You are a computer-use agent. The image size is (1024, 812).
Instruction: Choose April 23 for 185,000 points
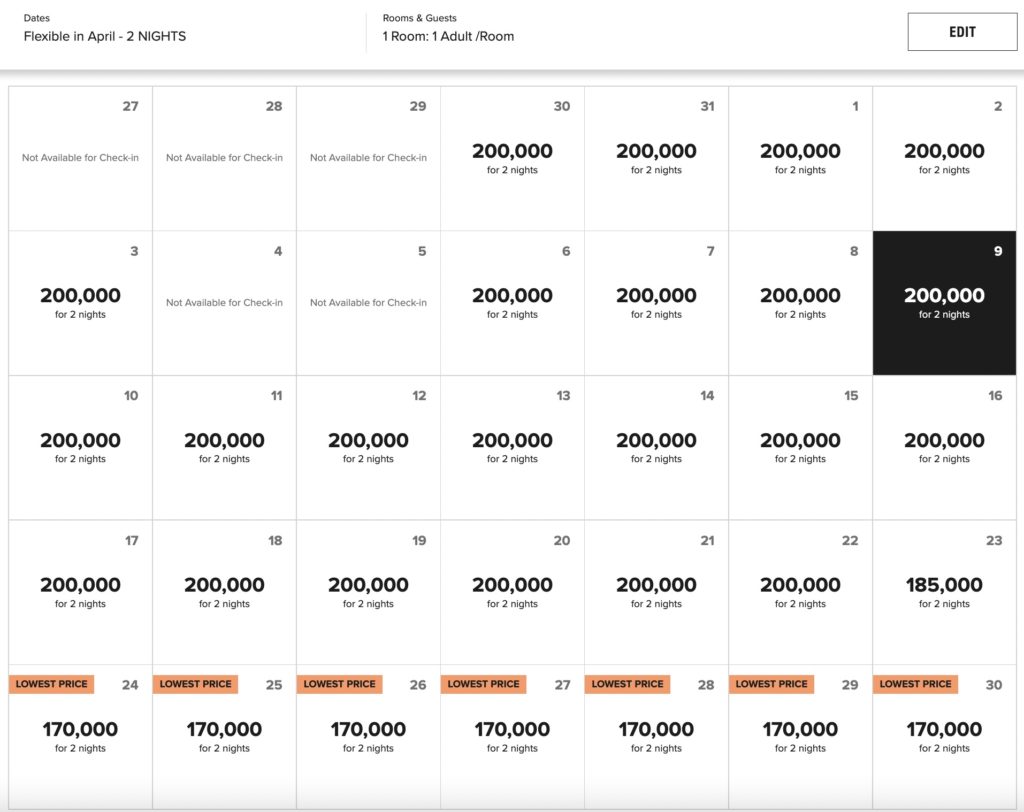[944, 592]
